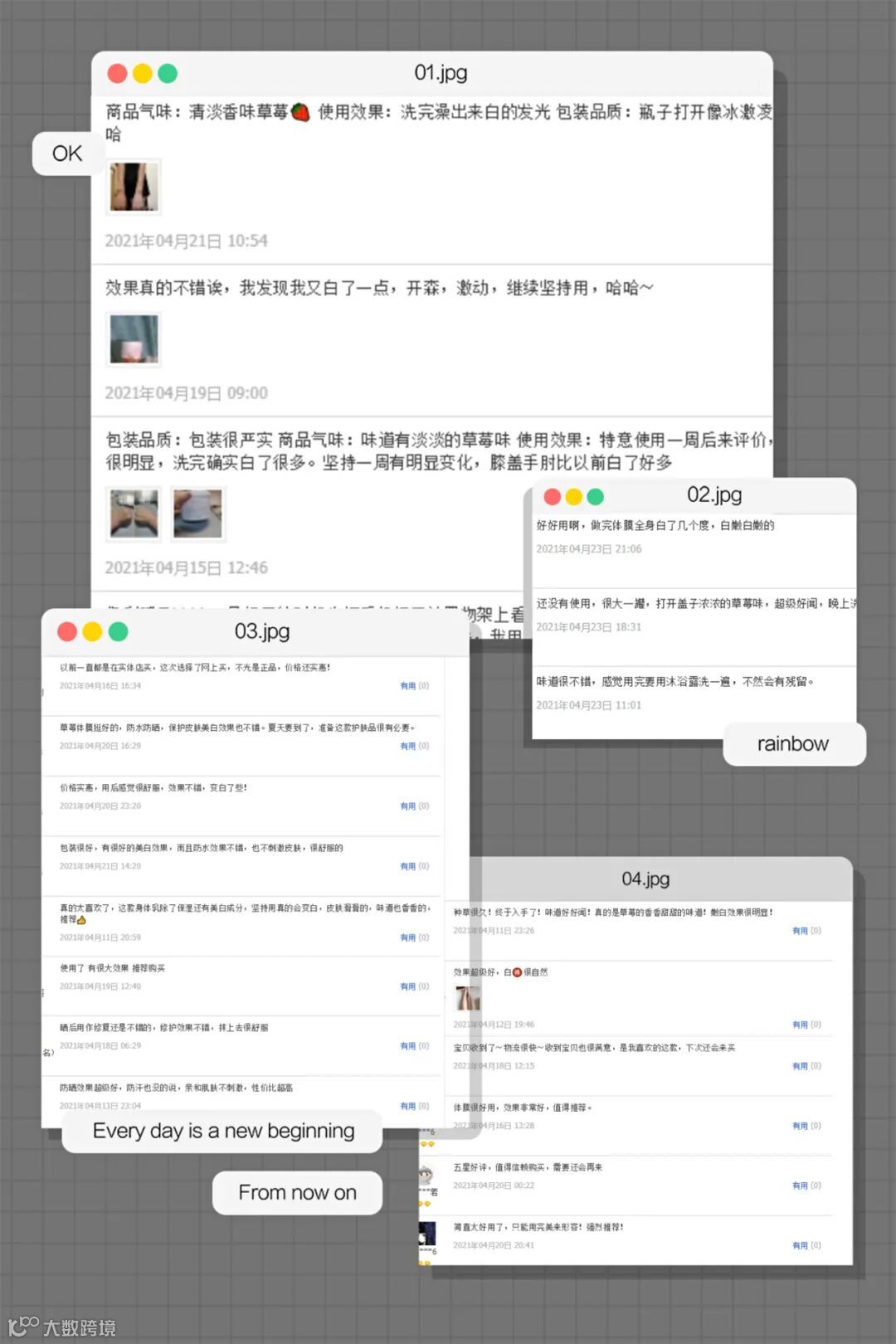Click 有用 on the 04月21日 14:20 review
The width and height of the screenshot is (896, 1344).
408,866
